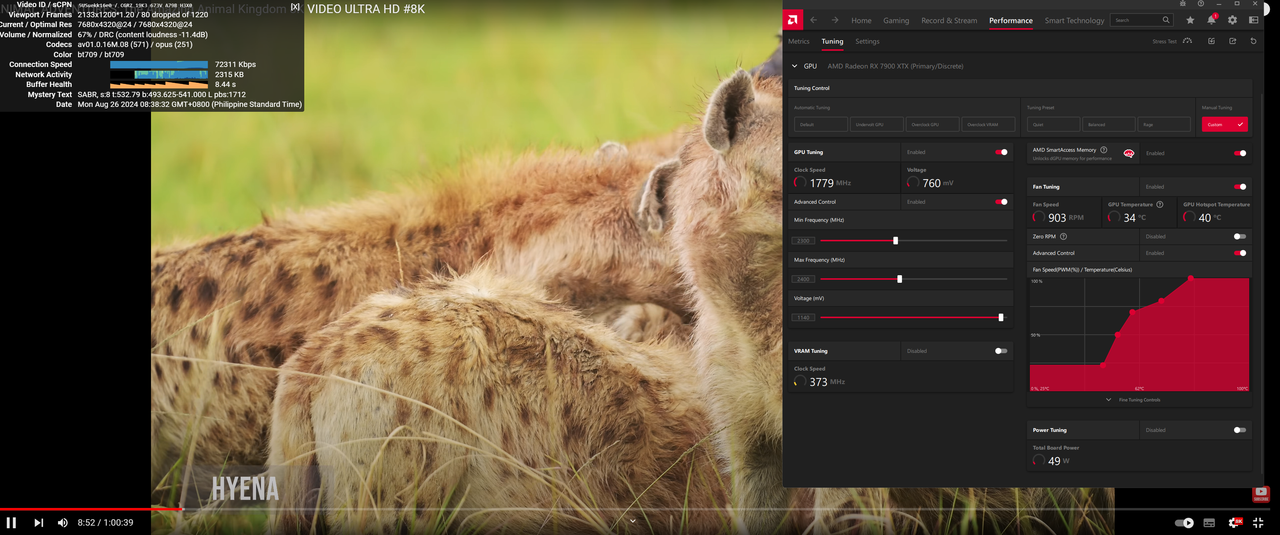Click the import tuning profile icon
Screen dimensions: 1280x535
click(x=1211, y=41)
